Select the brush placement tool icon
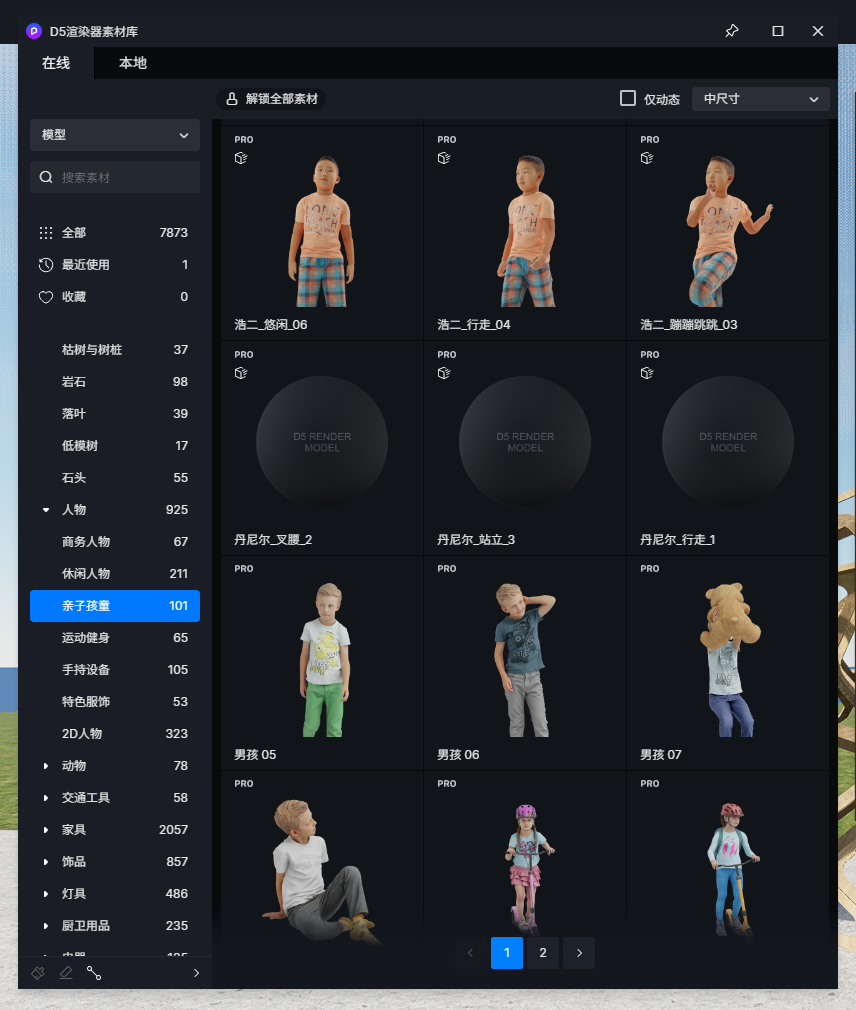Screen dimensions: 856x1010 (38, 973)
